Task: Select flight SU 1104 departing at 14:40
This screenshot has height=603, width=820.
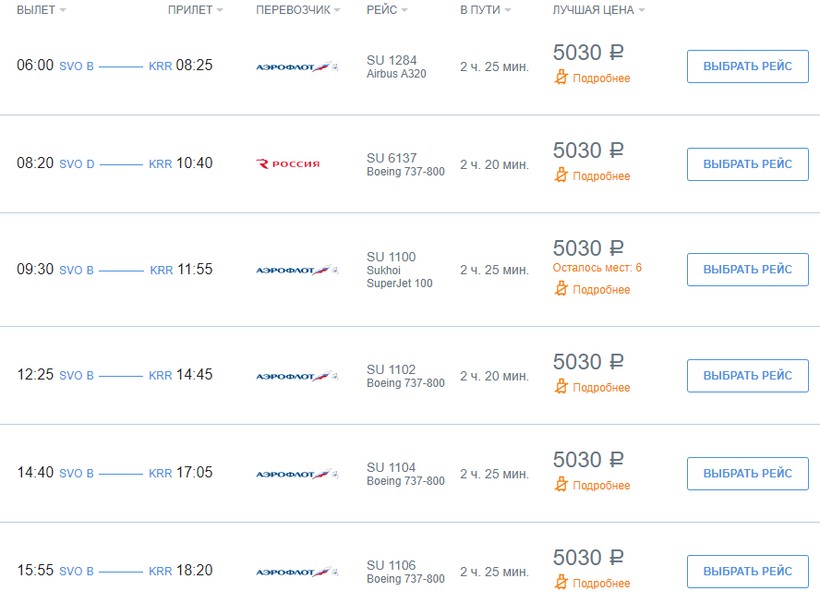Action: [x=747, y=473]
